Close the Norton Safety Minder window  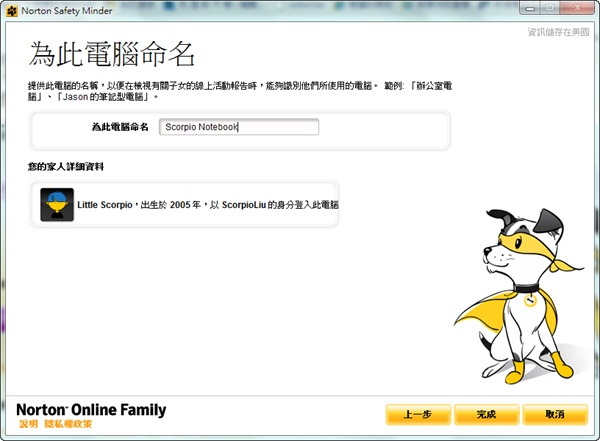(577, 8)
